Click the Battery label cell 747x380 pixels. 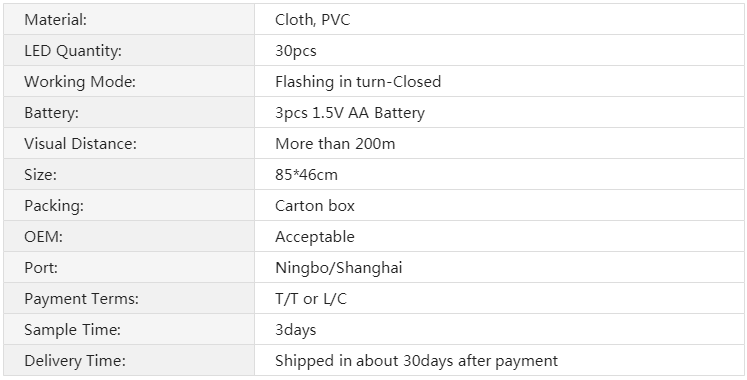tap(129, 112)
